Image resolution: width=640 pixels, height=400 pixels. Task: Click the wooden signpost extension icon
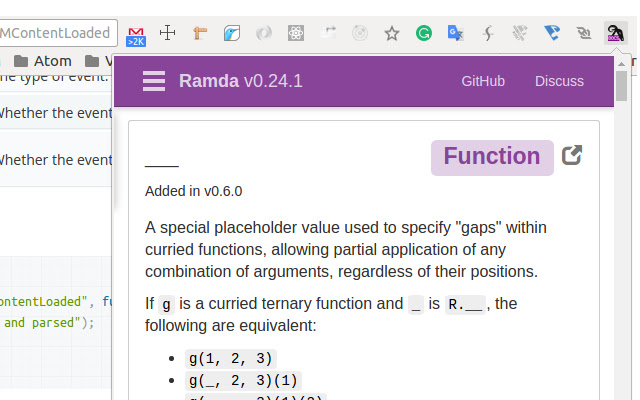click(x=200, y=33)
